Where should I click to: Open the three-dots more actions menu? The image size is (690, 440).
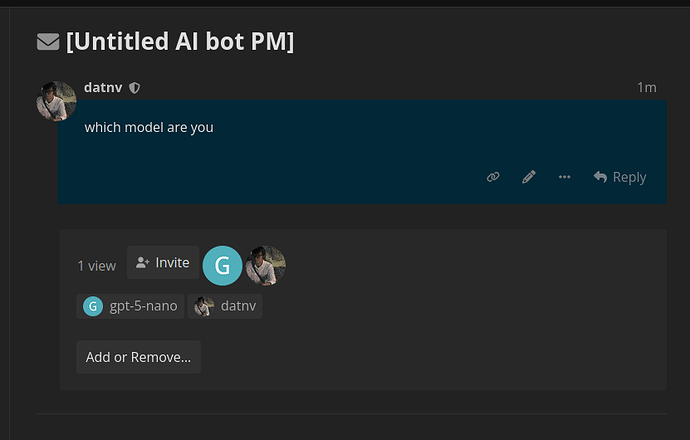[564, 177]
